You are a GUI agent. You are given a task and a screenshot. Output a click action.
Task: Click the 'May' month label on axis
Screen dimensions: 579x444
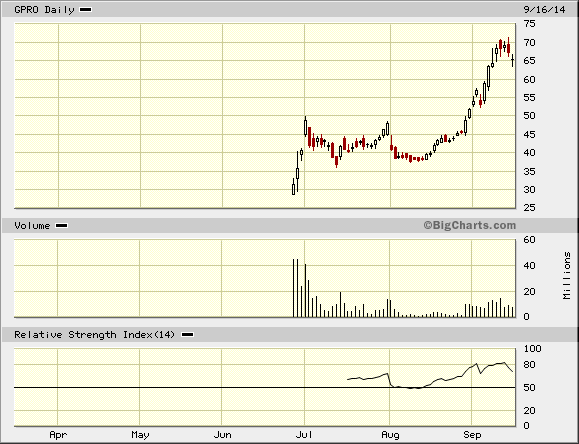(140, 435)
